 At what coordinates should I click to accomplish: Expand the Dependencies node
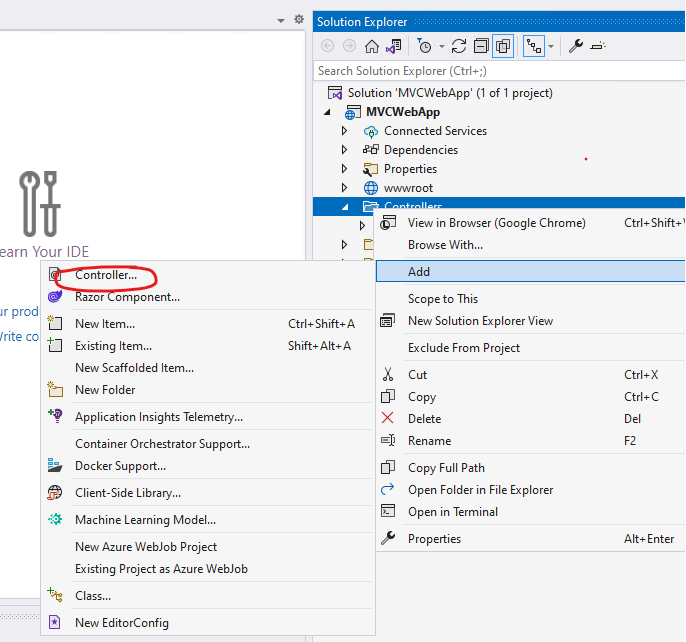[344, 150]
